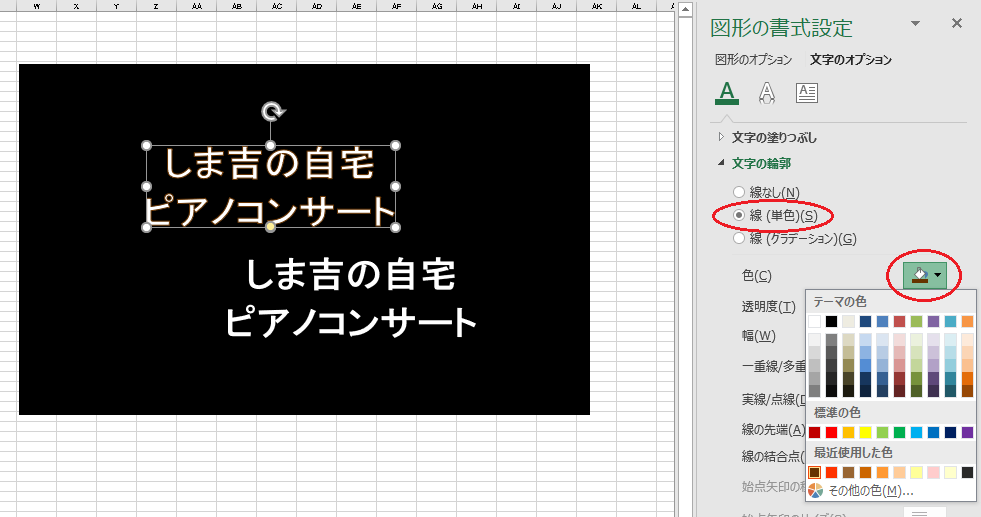
Task: Select column AD header
Action: (317, 6)
